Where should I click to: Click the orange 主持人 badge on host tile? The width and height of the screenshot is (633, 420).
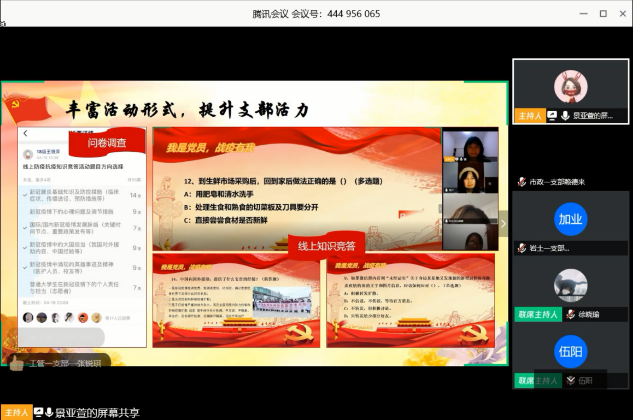pyautogui.click(x=529, y=116)
